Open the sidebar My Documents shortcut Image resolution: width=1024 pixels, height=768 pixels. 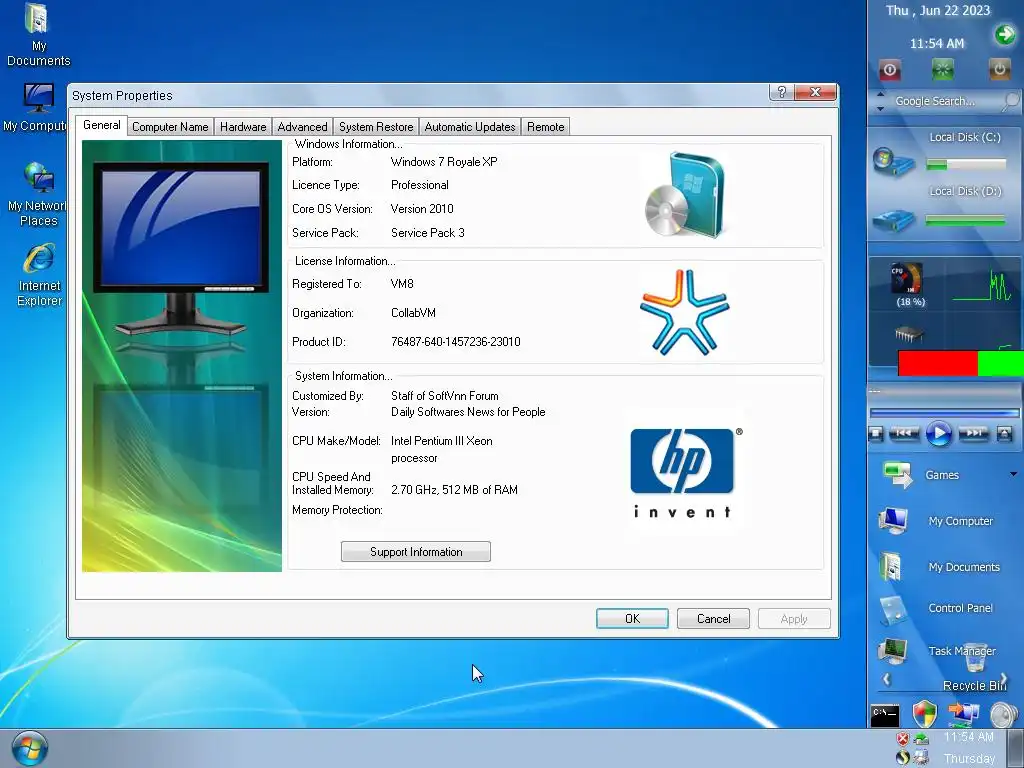(891, 566)
